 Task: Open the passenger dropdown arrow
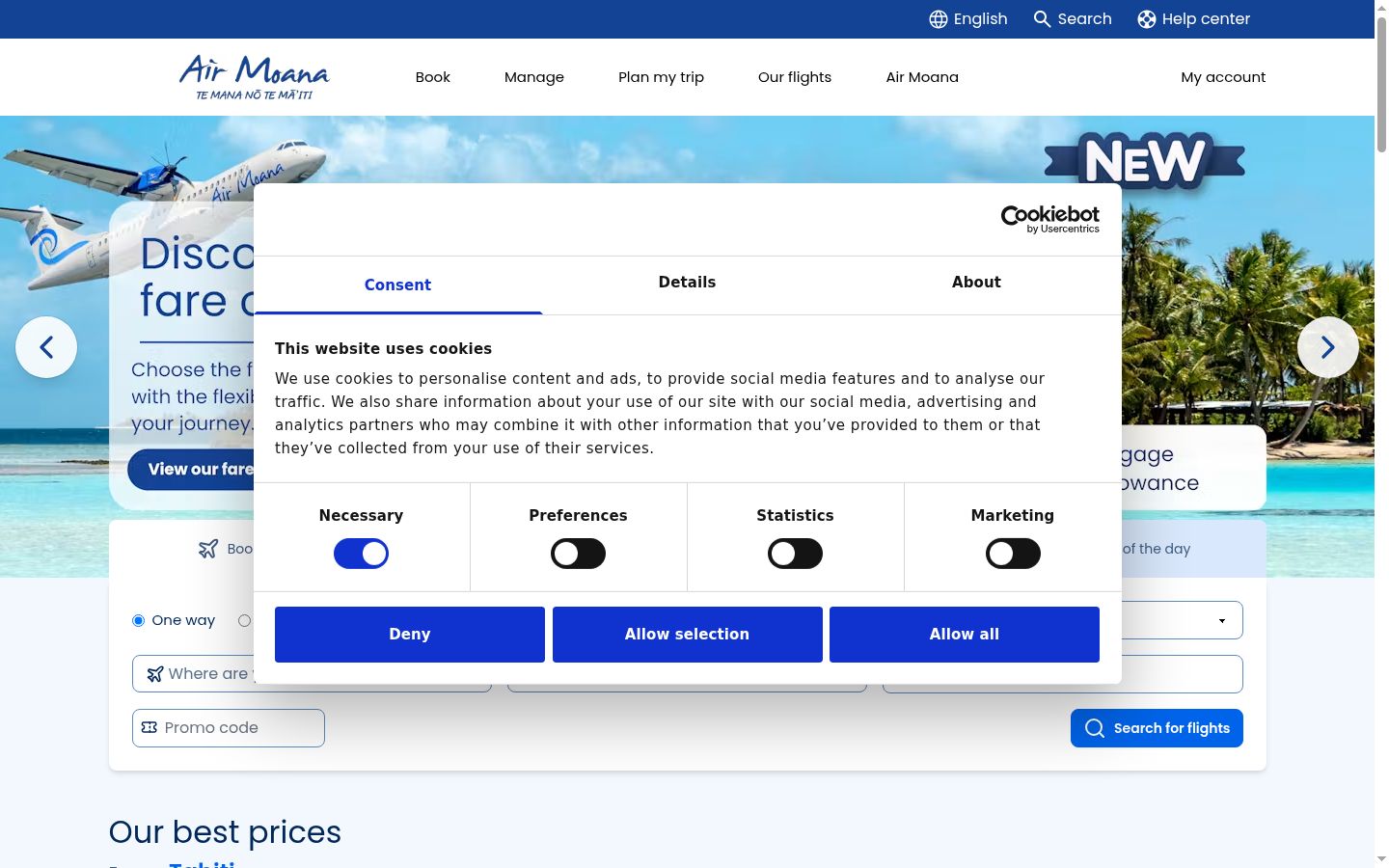pos(1222,620)
